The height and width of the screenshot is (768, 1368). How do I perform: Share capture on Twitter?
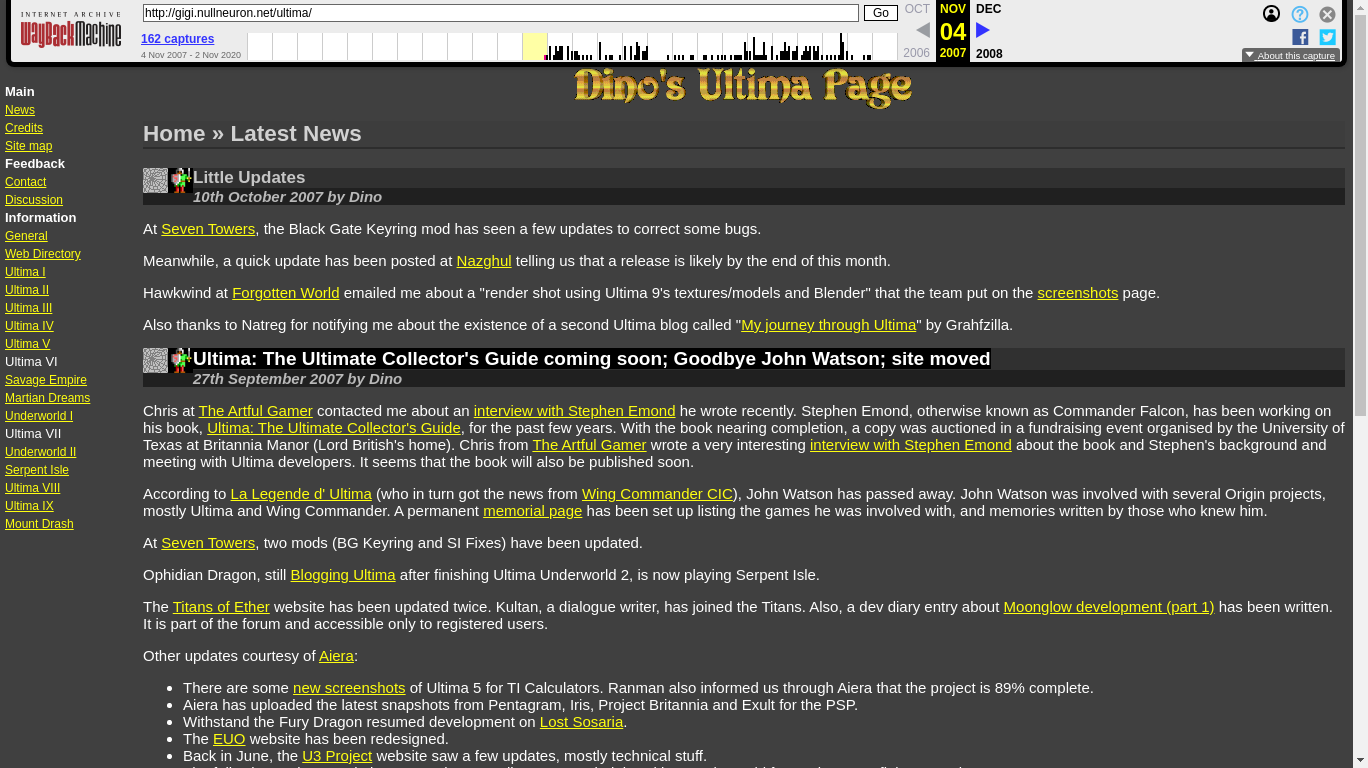[1327, 37]
